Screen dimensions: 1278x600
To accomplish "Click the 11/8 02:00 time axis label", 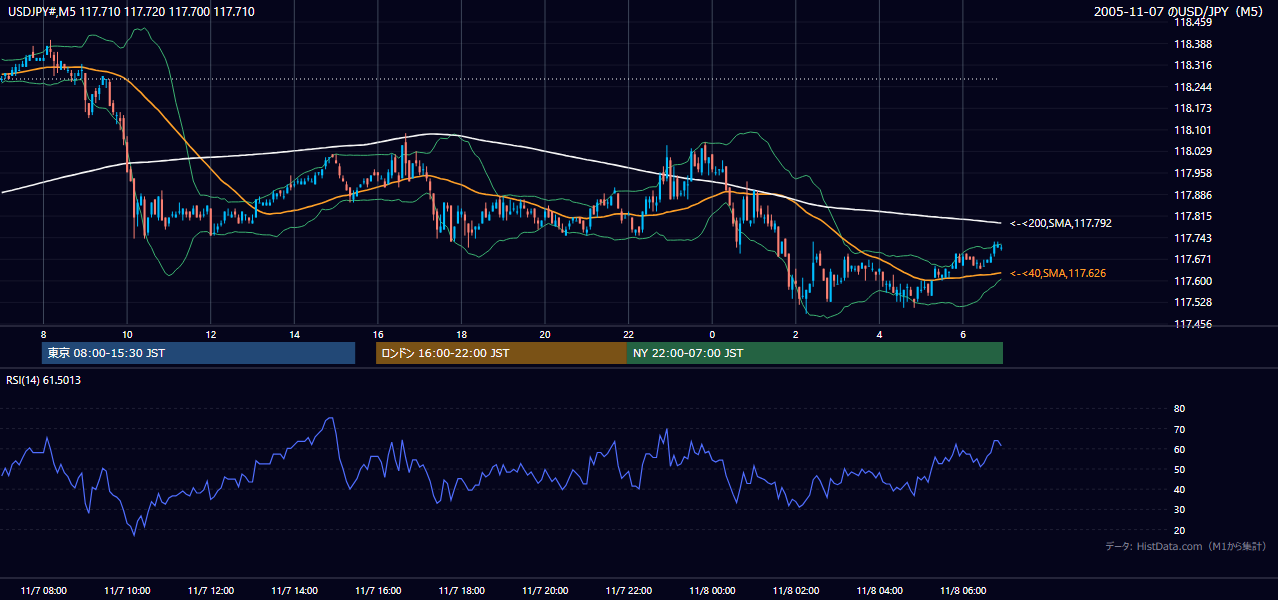I will 796,591.
